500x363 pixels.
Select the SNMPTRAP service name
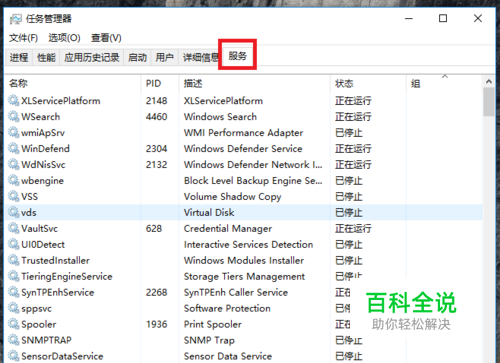46,340
